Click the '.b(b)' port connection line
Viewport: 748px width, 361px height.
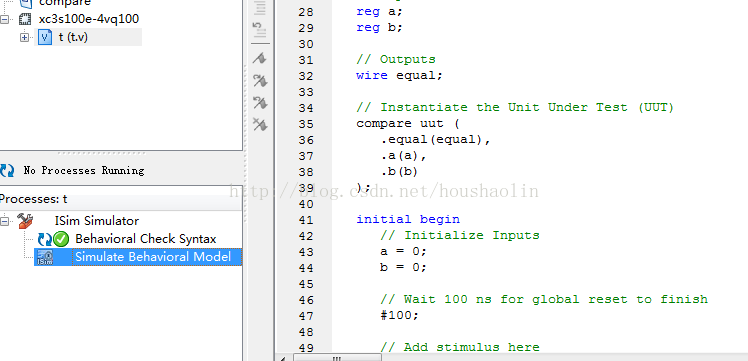pos(400,172)
